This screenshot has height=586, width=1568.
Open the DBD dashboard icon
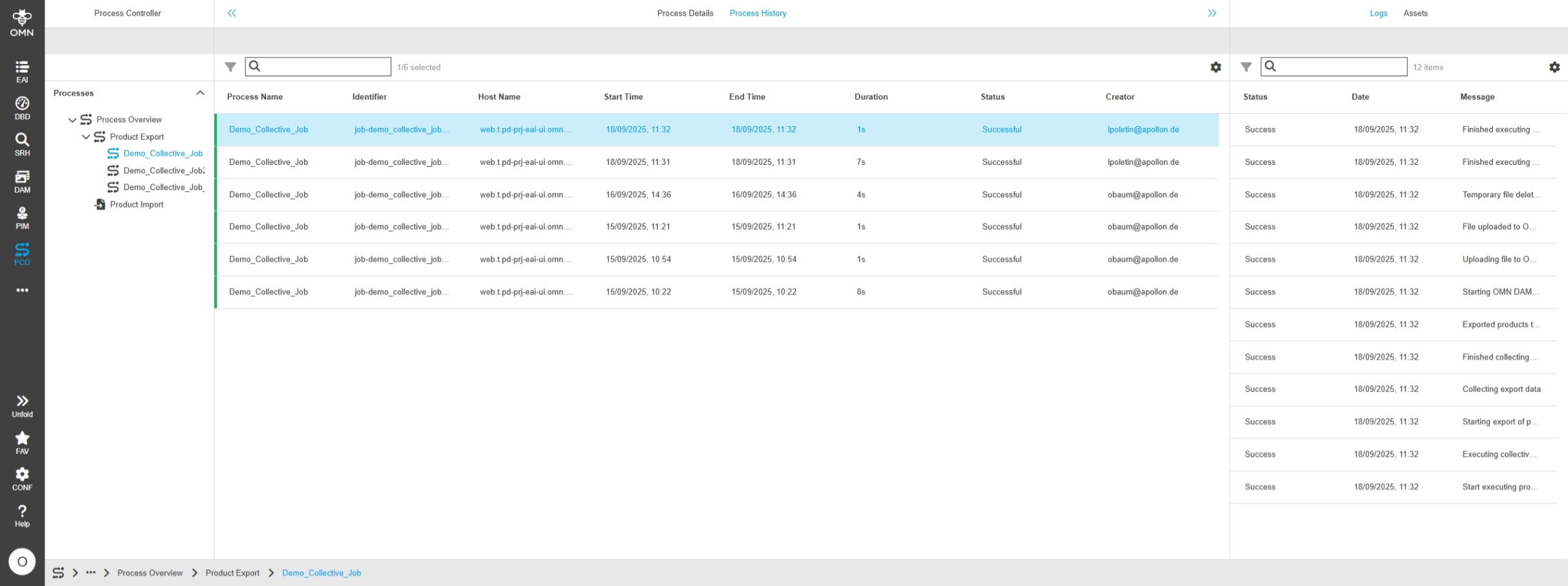(22, 108)
